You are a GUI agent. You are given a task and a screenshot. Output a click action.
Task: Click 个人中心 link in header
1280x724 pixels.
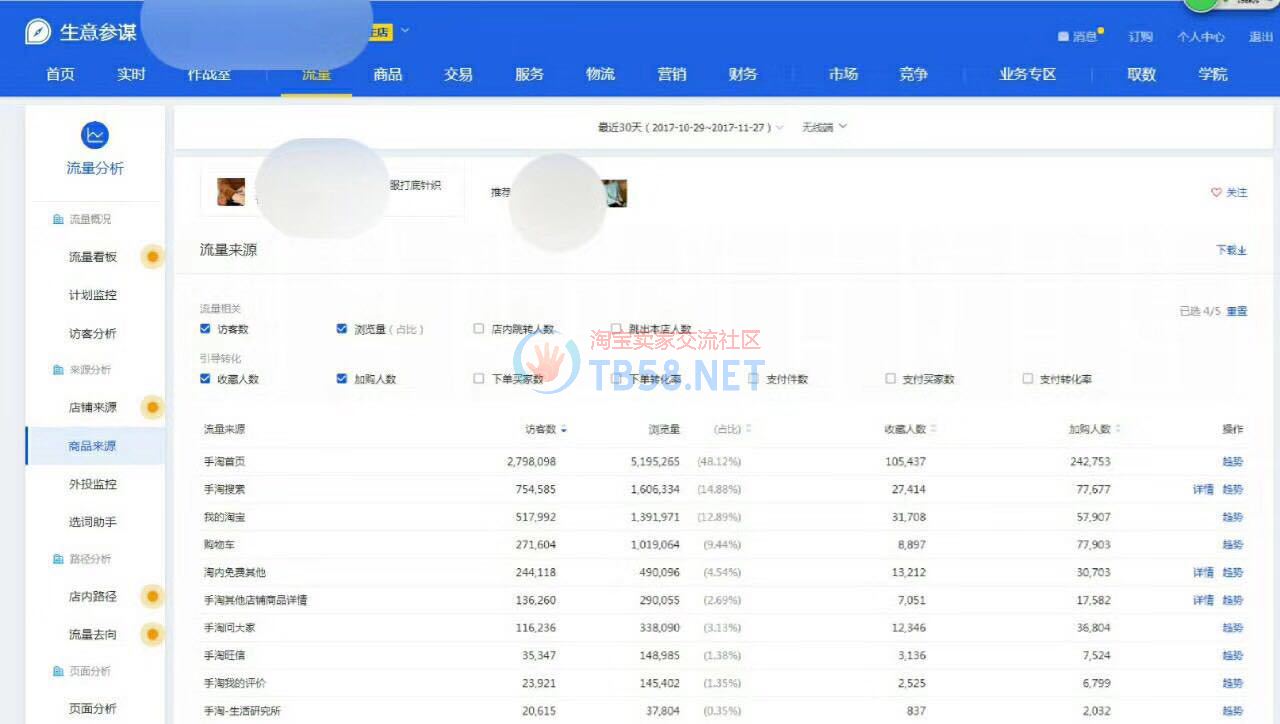[1201, 37]
